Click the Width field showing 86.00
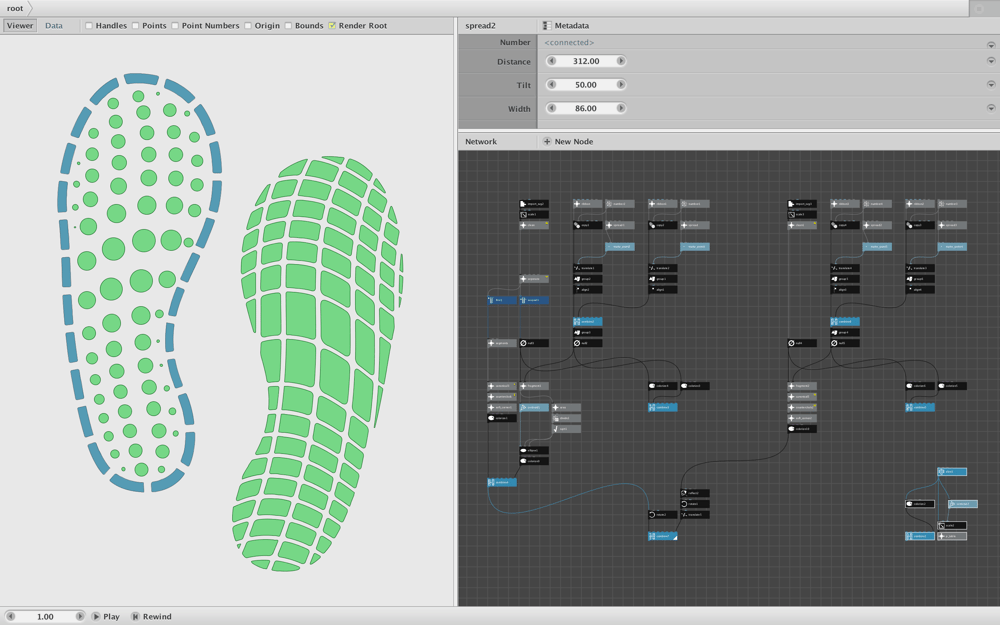The width and height of the screenshot is (1000, 625). point(586,108)
